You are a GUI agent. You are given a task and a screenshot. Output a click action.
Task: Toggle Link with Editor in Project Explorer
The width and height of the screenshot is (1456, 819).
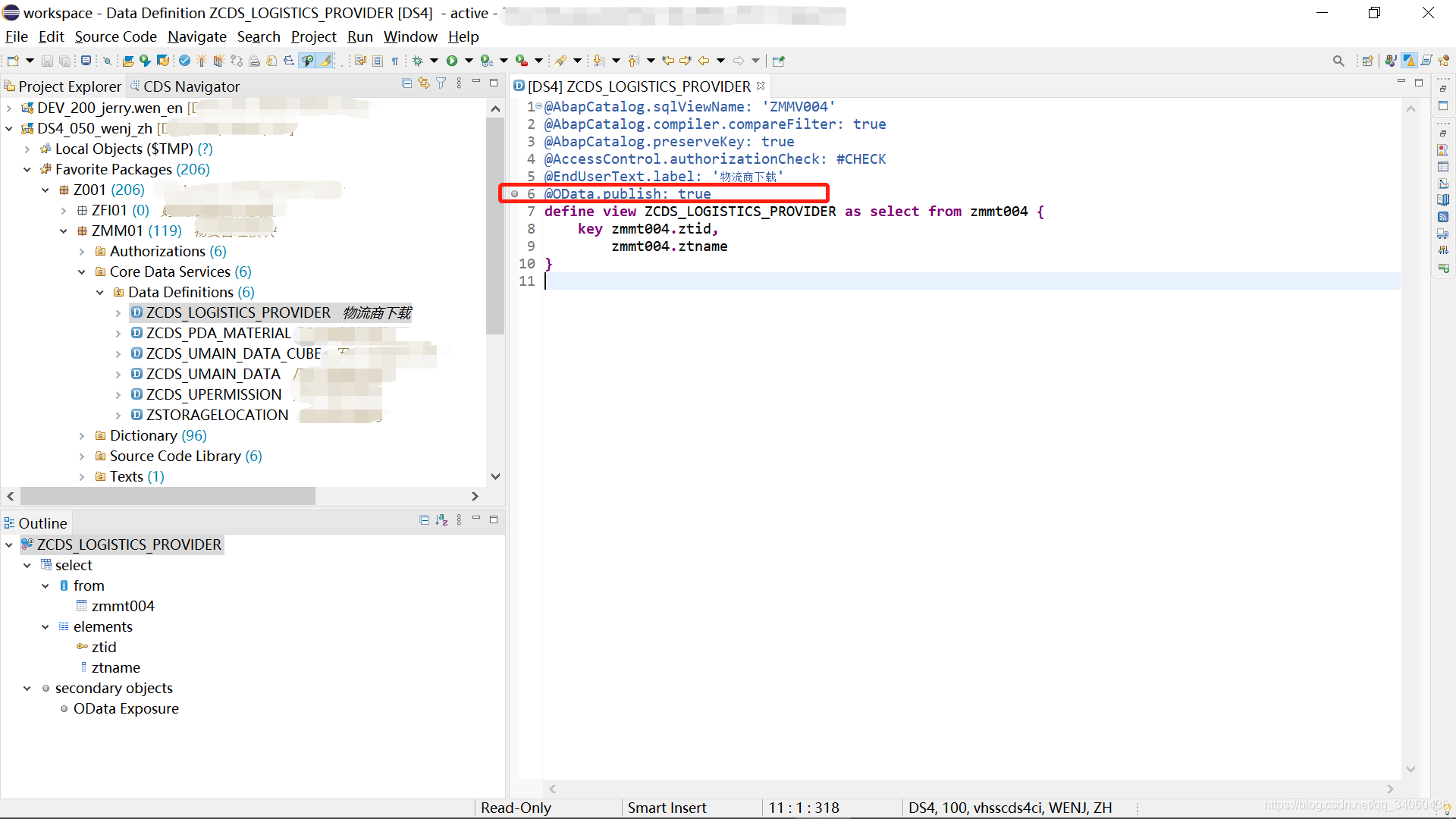click(424, 83)
